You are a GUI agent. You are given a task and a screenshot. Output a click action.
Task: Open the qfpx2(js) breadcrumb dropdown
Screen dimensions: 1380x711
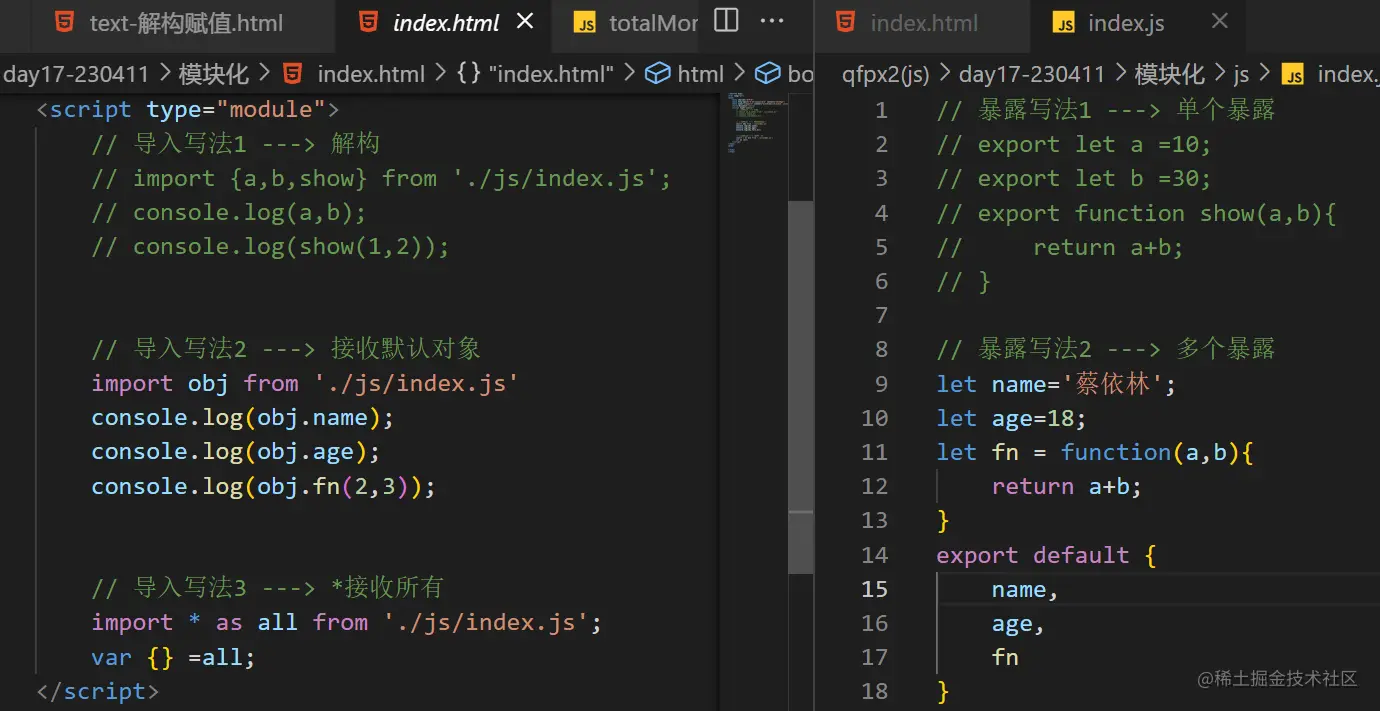point(886,73)
